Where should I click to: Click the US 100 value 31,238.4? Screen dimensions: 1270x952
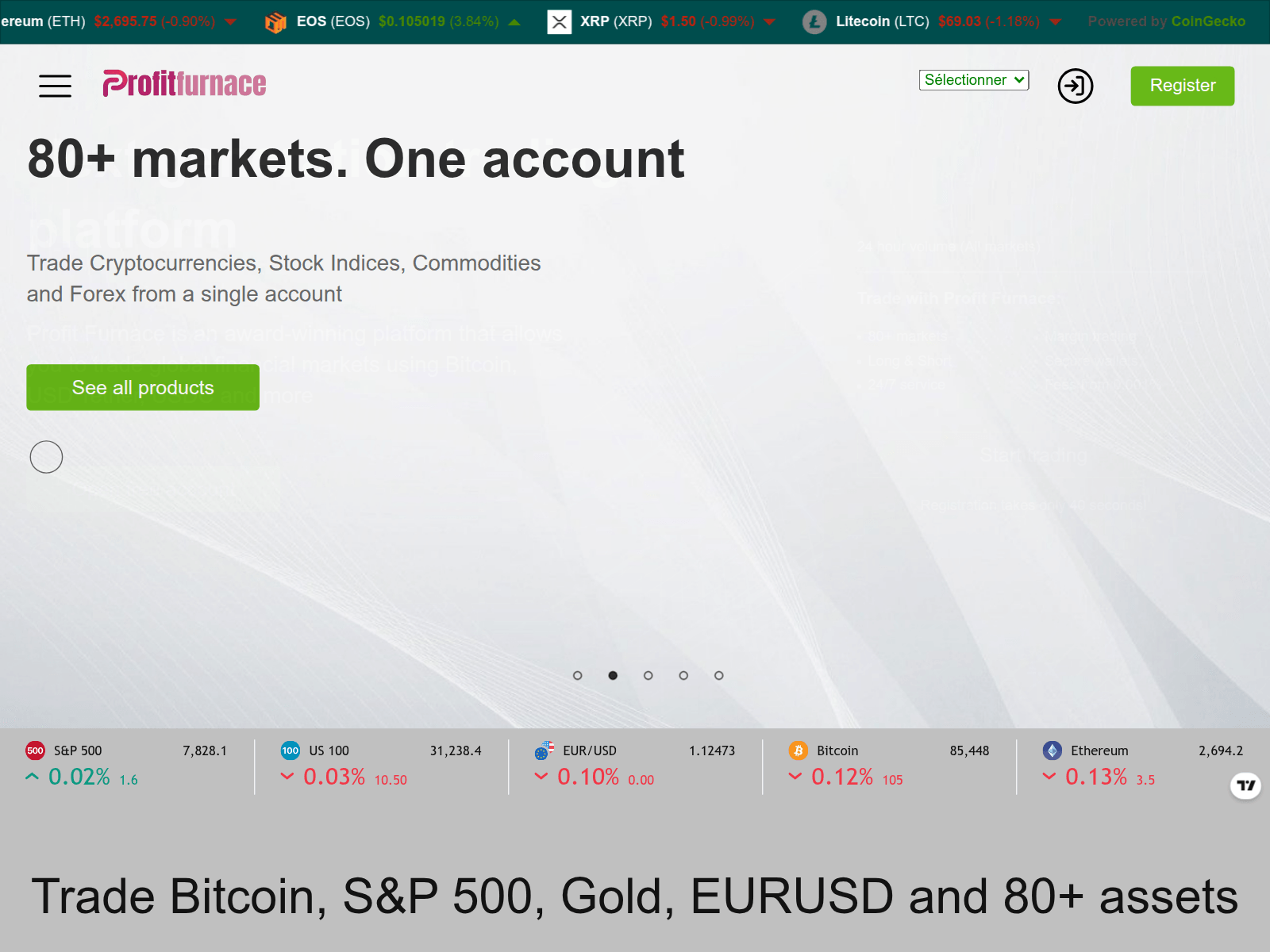[456, 750]
